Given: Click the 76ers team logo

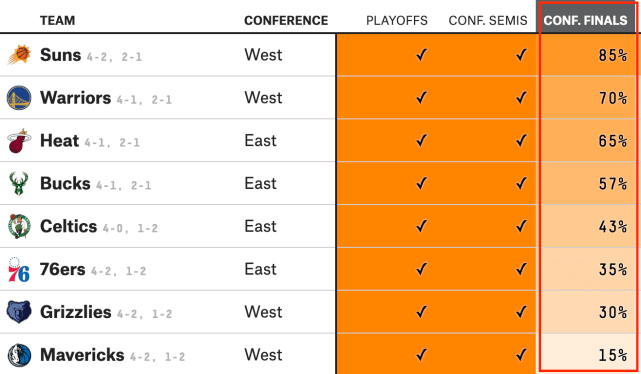Looking at the screenshot, I should point(19,270).
